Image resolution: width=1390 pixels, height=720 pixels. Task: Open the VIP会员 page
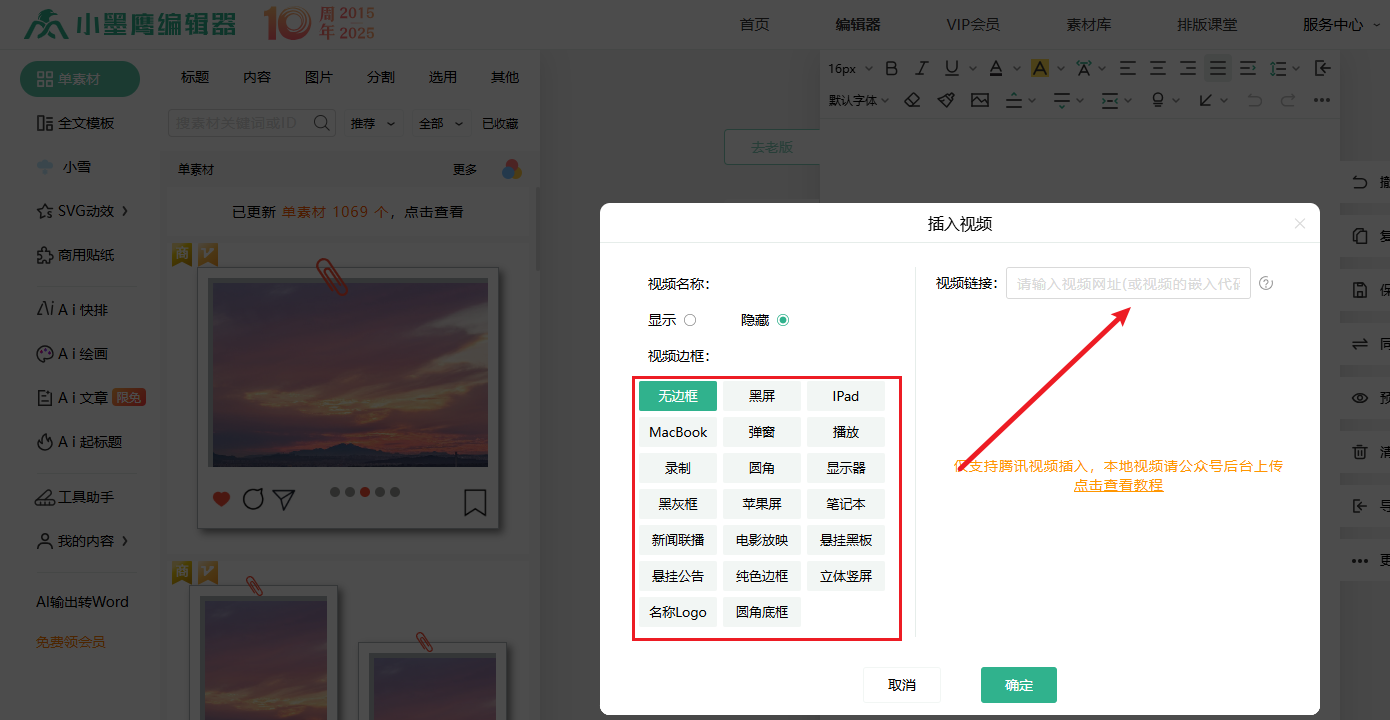(x=973, y=25)
